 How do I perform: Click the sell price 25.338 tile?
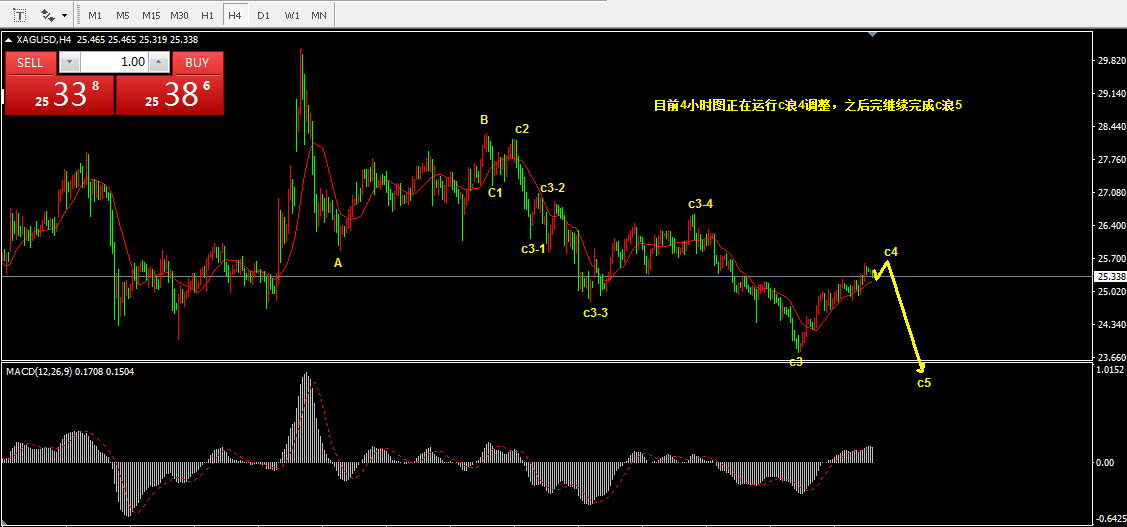60,95
